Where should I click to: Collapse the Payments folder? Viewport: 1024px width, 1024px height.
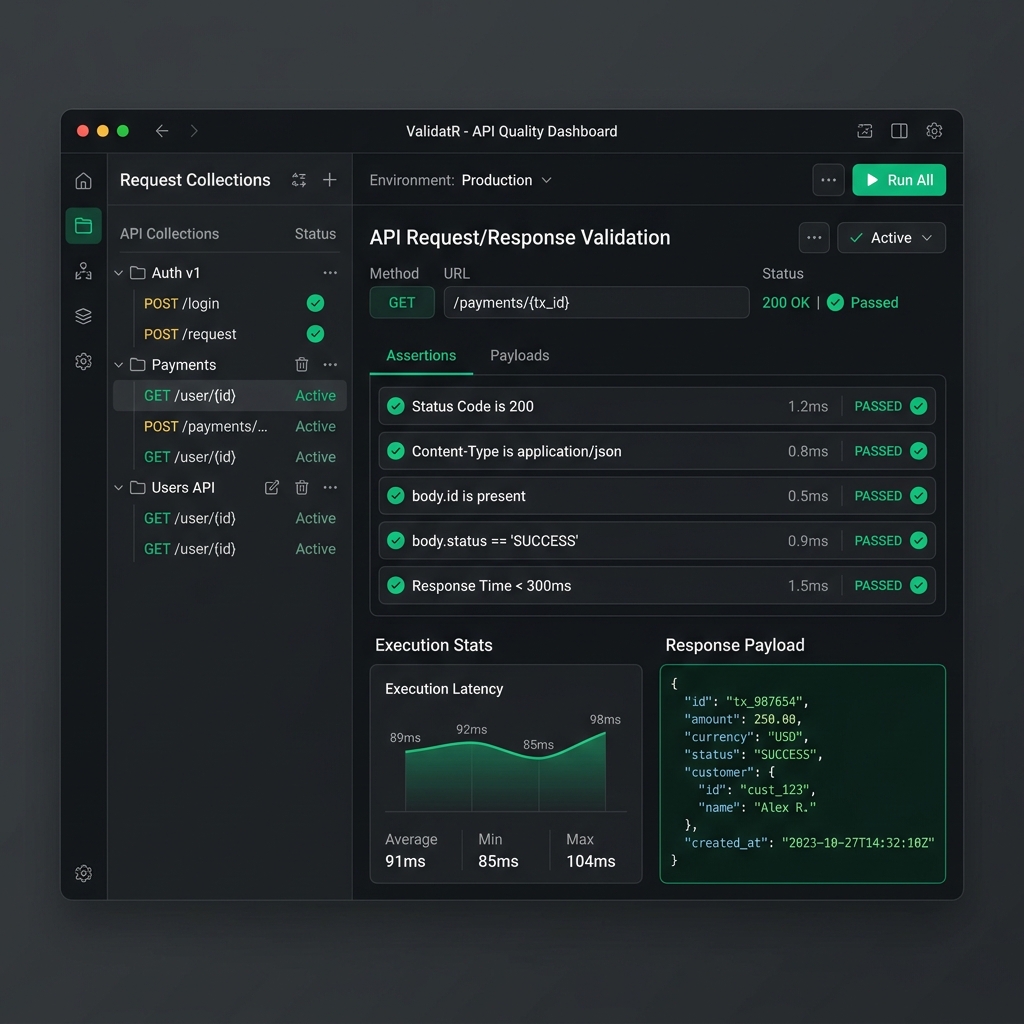(119, 364)
